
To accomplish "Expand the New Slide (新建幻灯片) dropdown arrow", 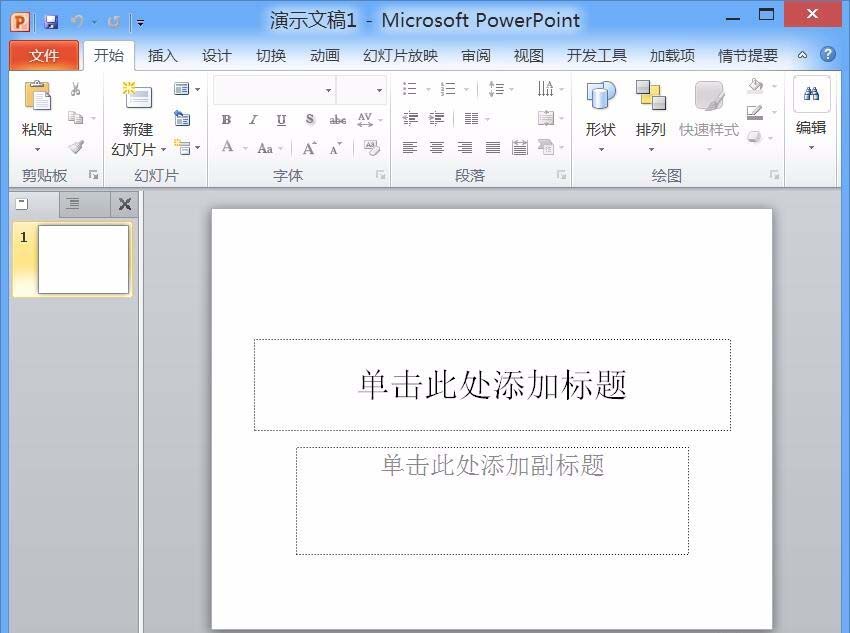I will click(161, 149).
